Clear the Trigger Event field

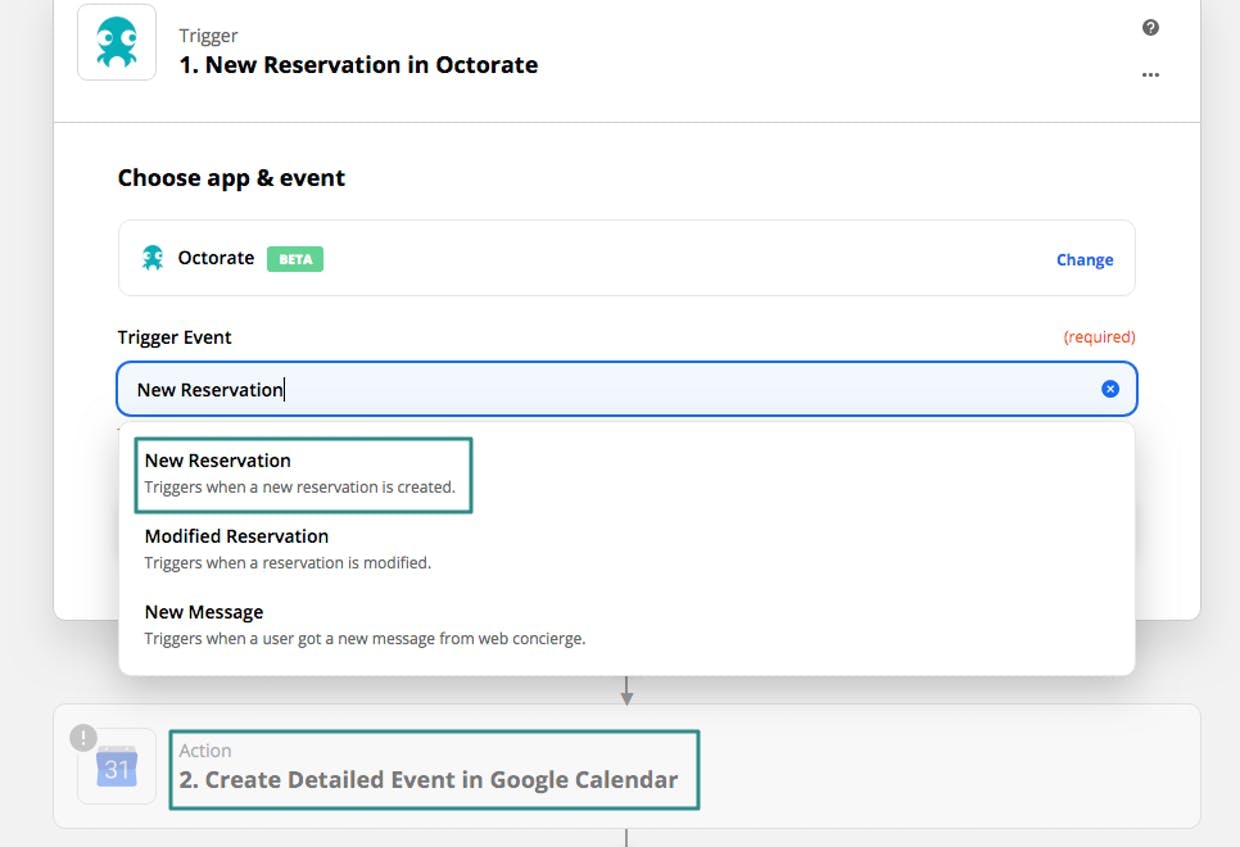tap(1110, 389)
